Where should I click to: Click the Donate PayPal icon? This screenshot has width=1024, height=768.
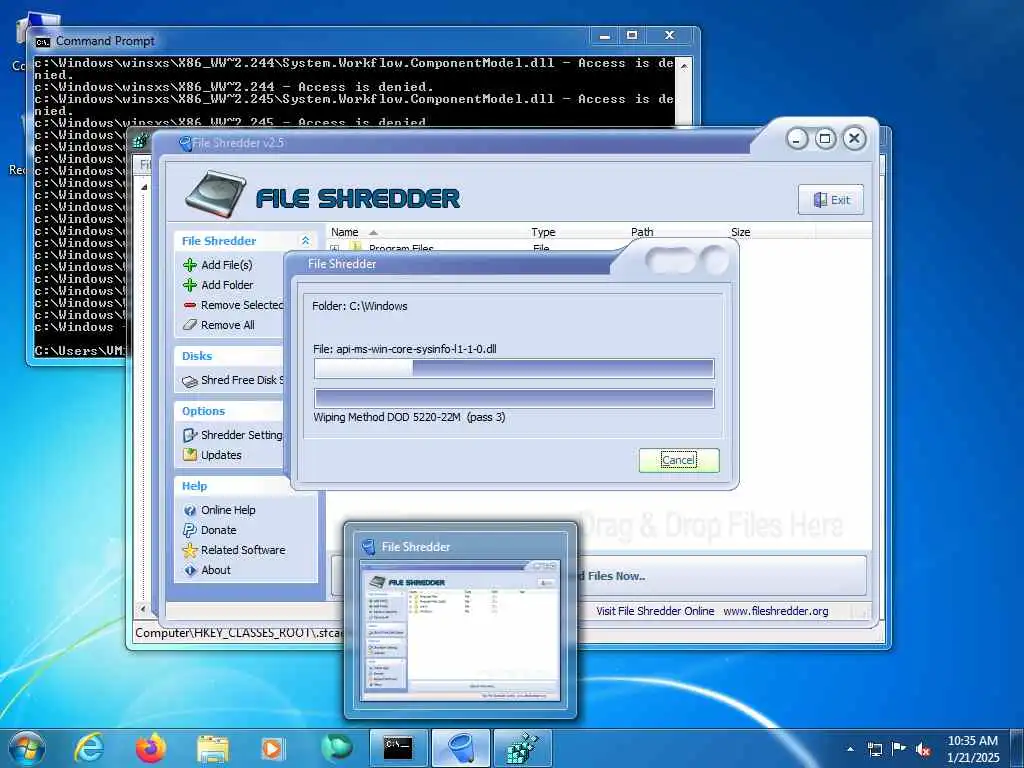click(x=189, y=530)
